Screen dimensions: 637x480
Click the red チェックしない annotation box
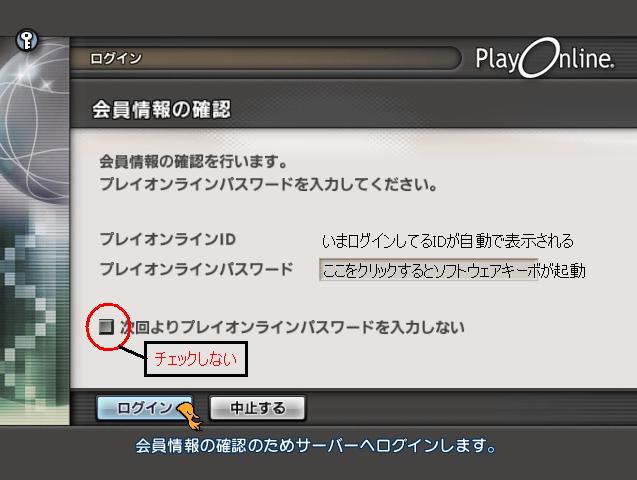pyautogui.click(x=196, y=359)
